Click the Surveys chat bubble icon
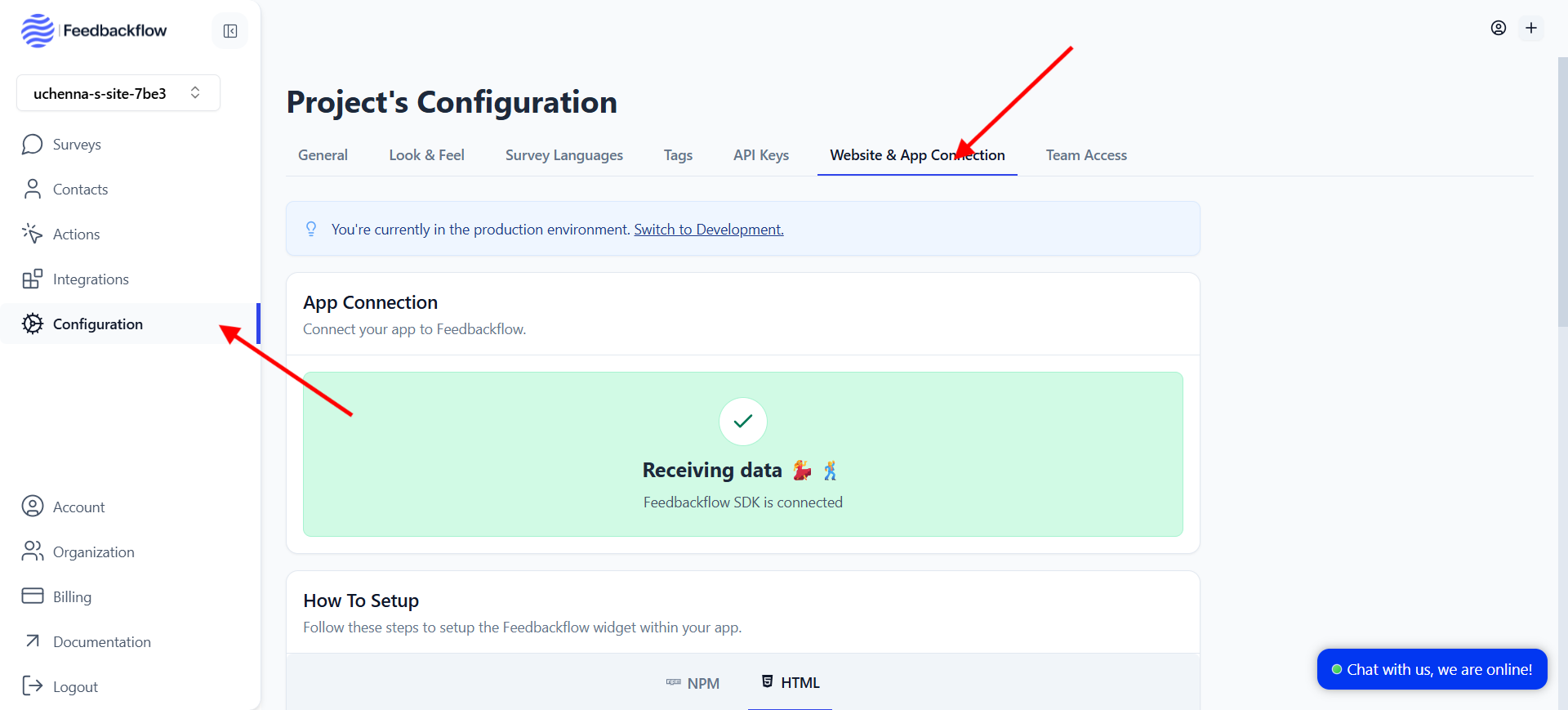This screenshot has width=1568, height=710. (x=33, y=145)
